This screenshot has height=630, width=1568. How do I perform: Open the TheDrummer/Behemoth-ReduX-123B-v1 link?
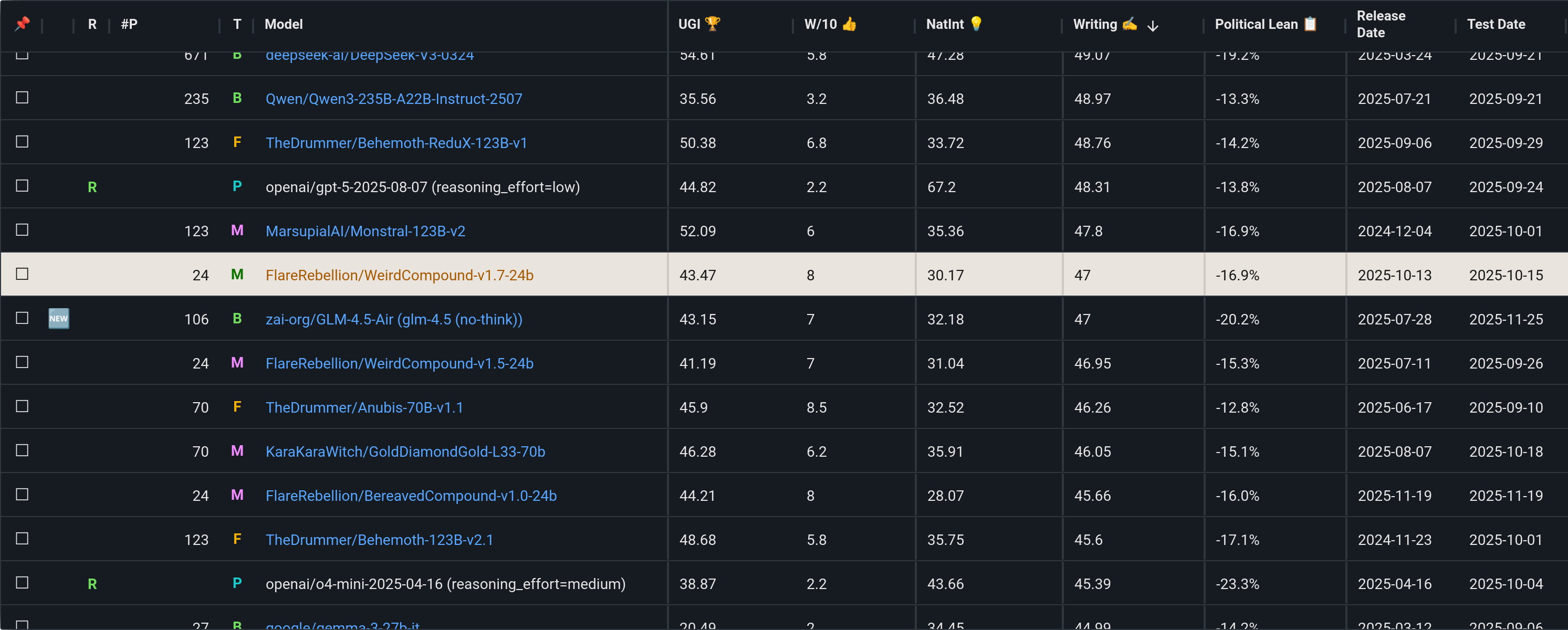[395, 142]
